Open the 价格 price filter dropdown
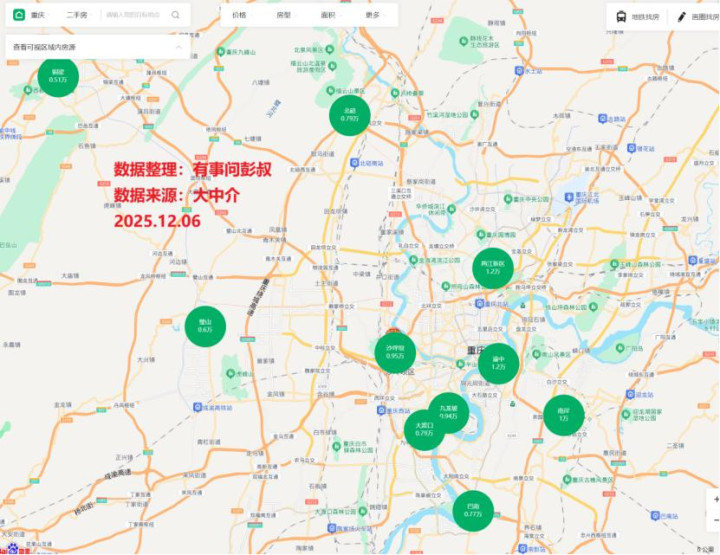 coord(242,15)
